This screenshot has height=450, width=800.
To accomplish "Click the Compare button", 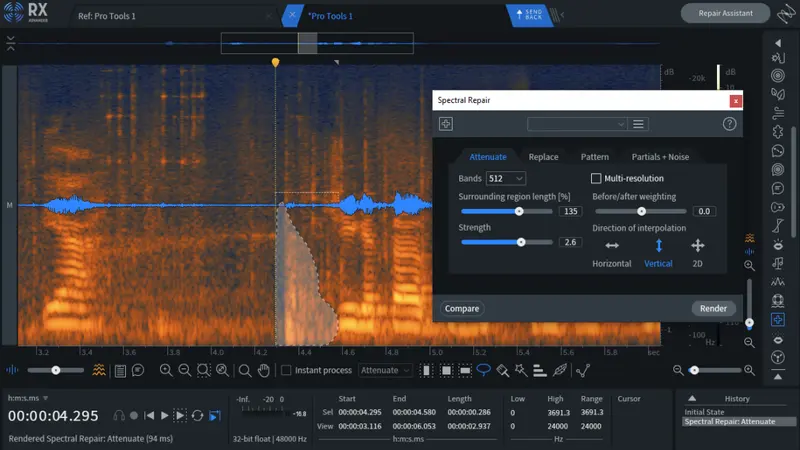I will click(x=462, y=308).
